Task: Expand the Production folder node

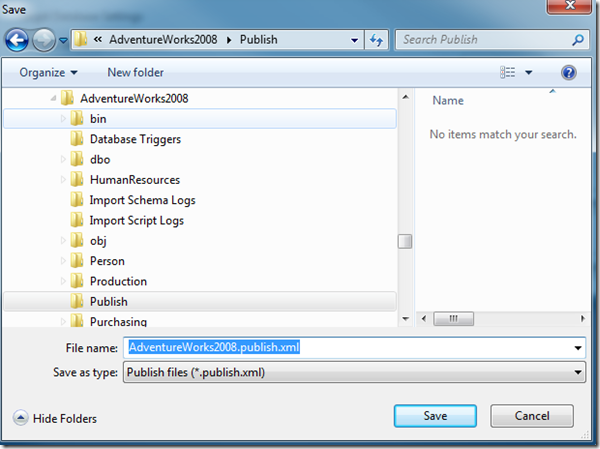Action: [63, 281]
